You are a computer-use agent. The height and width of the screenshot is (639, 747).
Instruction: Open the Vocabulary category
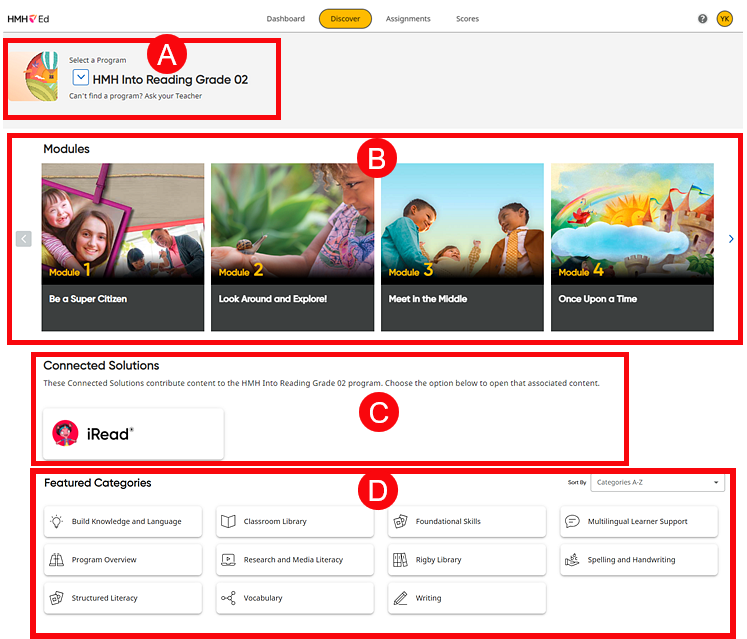pos(295,598)
